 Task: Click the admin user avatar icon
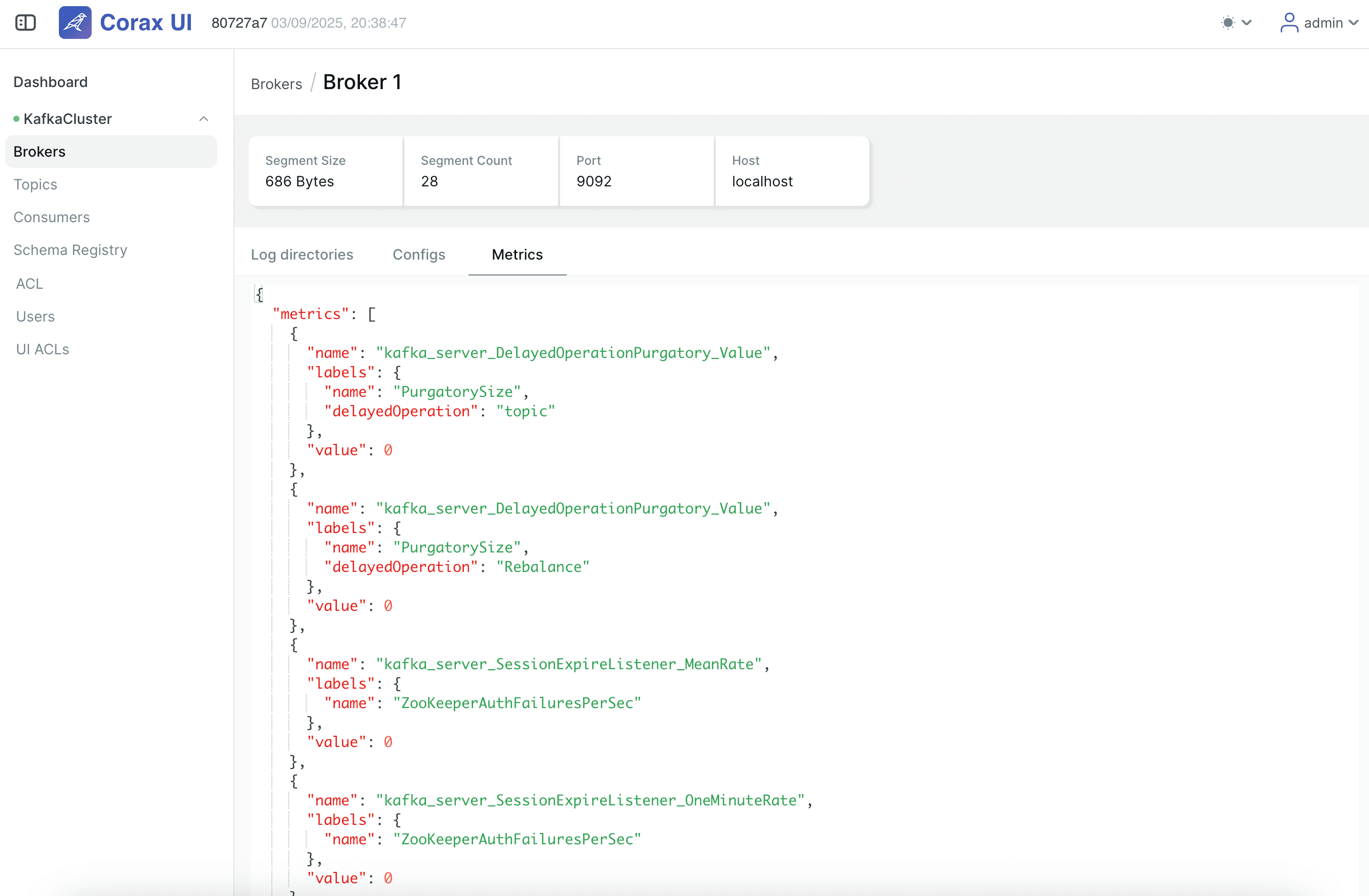click(x=1289, y=23)
